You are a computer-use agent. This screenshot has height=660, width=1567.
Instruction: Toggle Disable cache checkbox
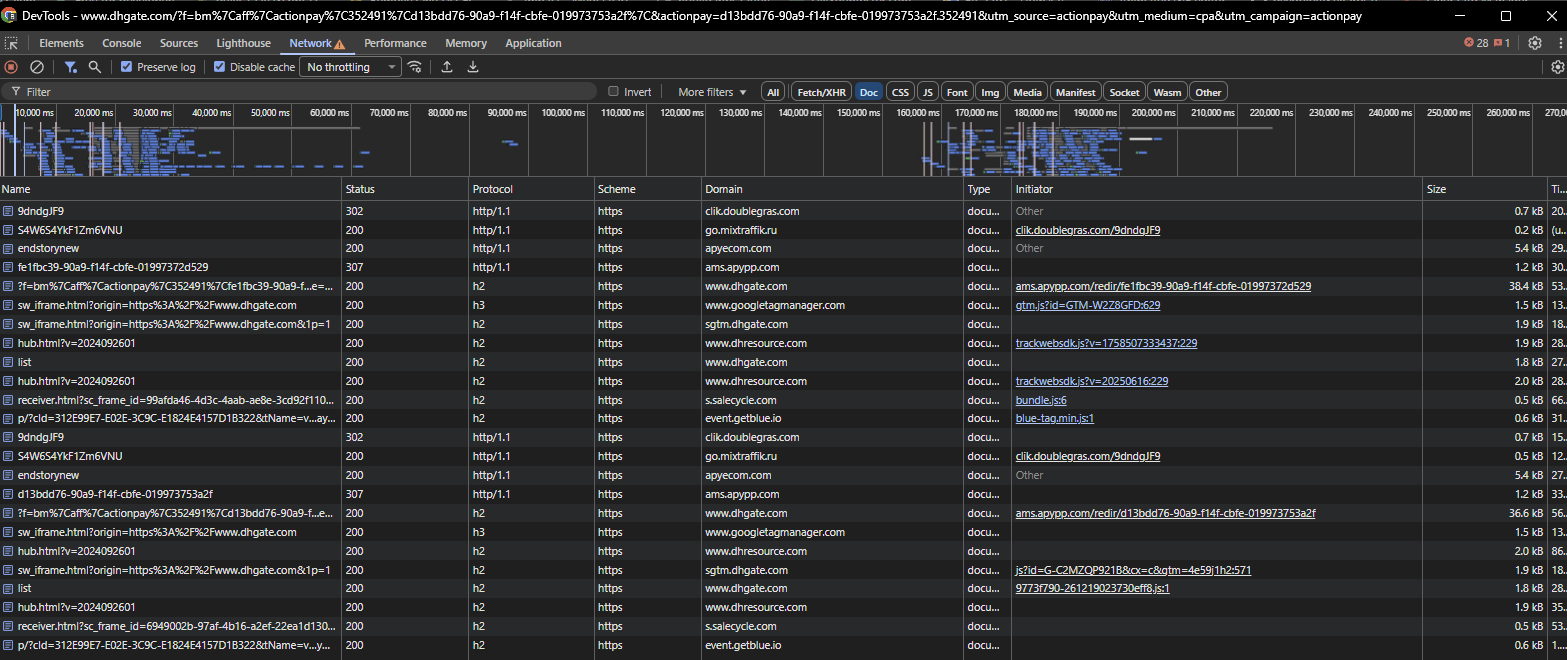click(x=219, y=67)
